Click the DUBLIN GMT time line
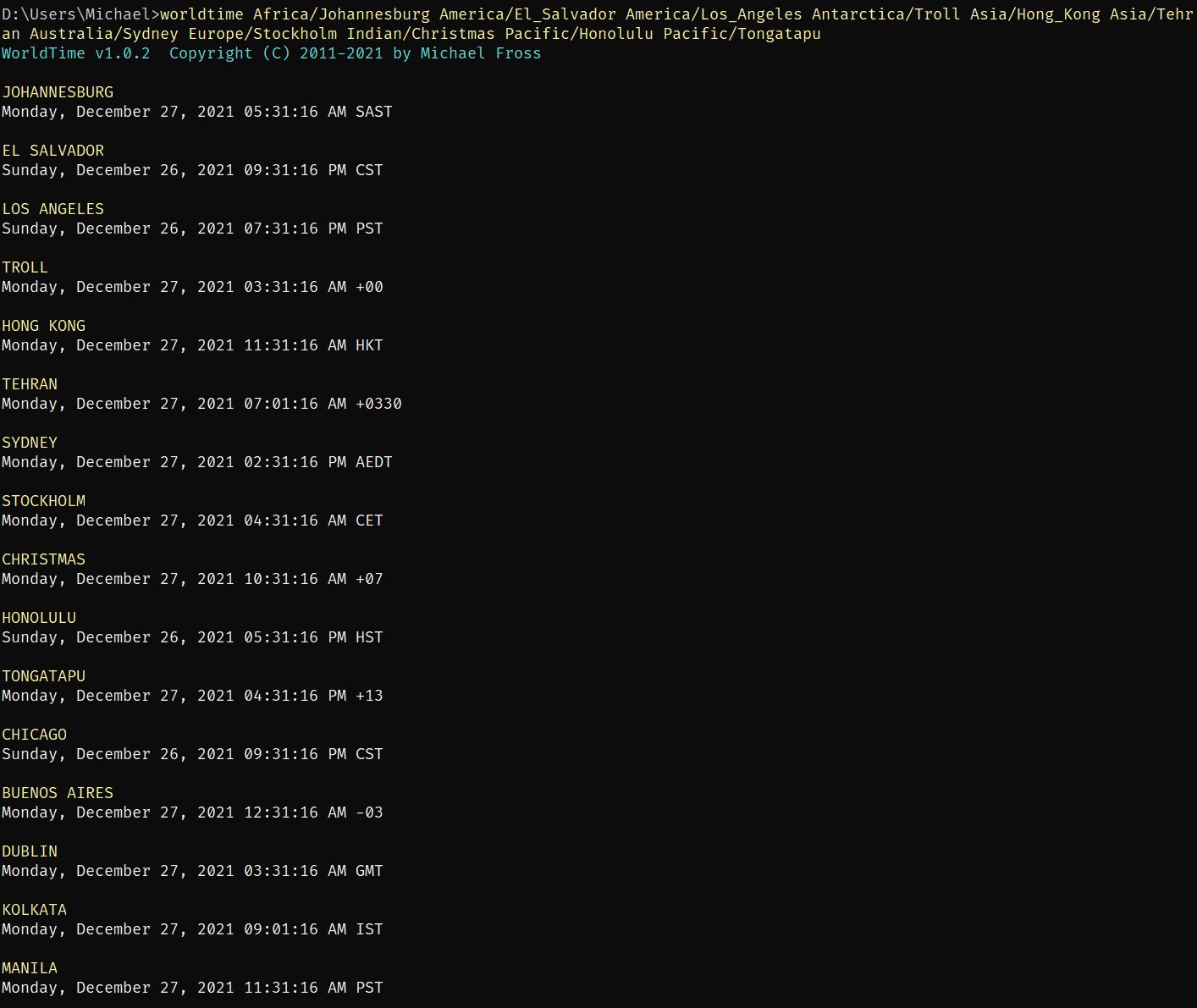The height and width of the screenshot is (1008, 1197). 192,871
